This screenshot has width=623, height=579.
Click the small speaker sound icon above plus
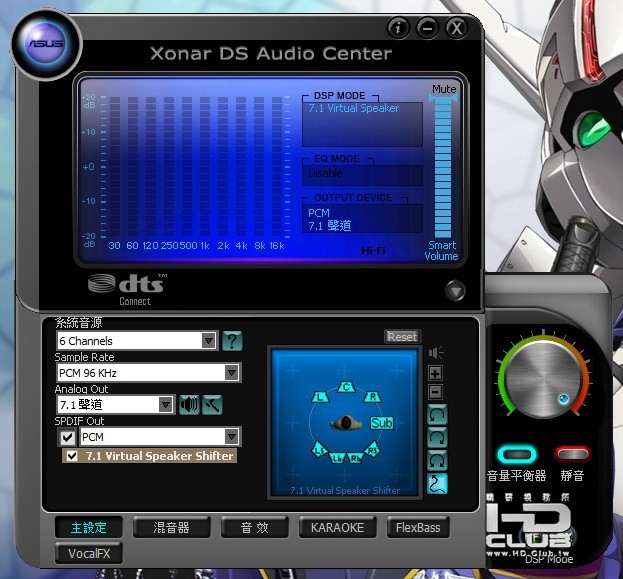point(436,352)
